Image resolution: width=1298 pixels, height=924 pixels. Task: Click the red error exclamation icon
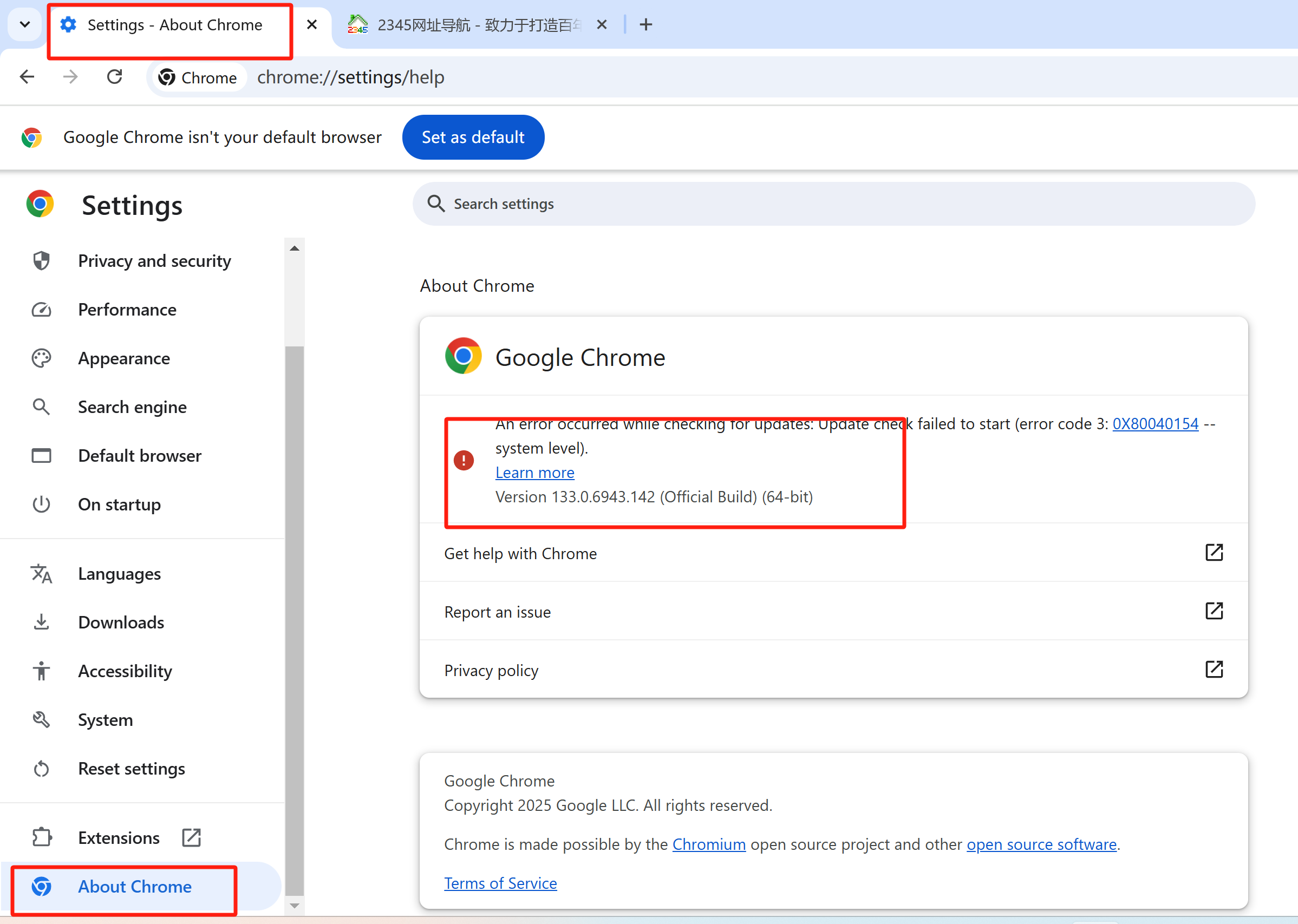click(463, 460)
